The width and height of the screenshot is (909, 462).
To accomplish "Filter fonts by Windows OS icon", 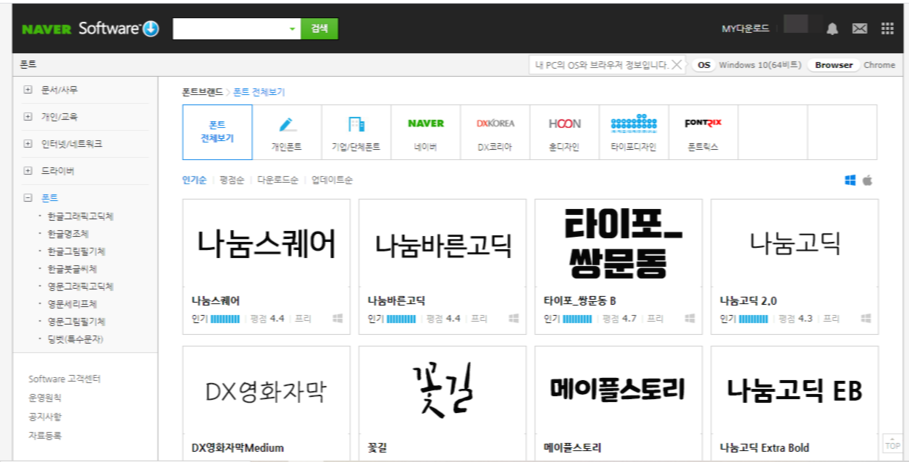I will coord(850,180).
